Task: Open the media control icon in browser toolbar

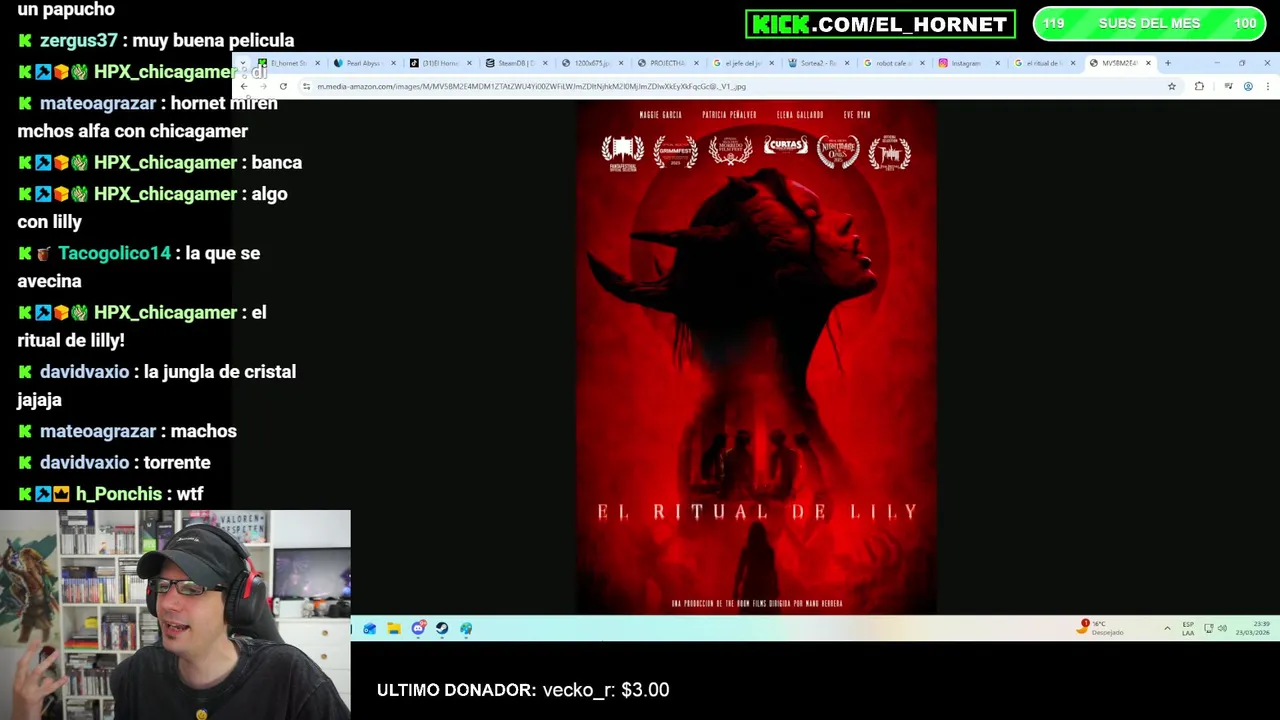Action: (1228, 87)
